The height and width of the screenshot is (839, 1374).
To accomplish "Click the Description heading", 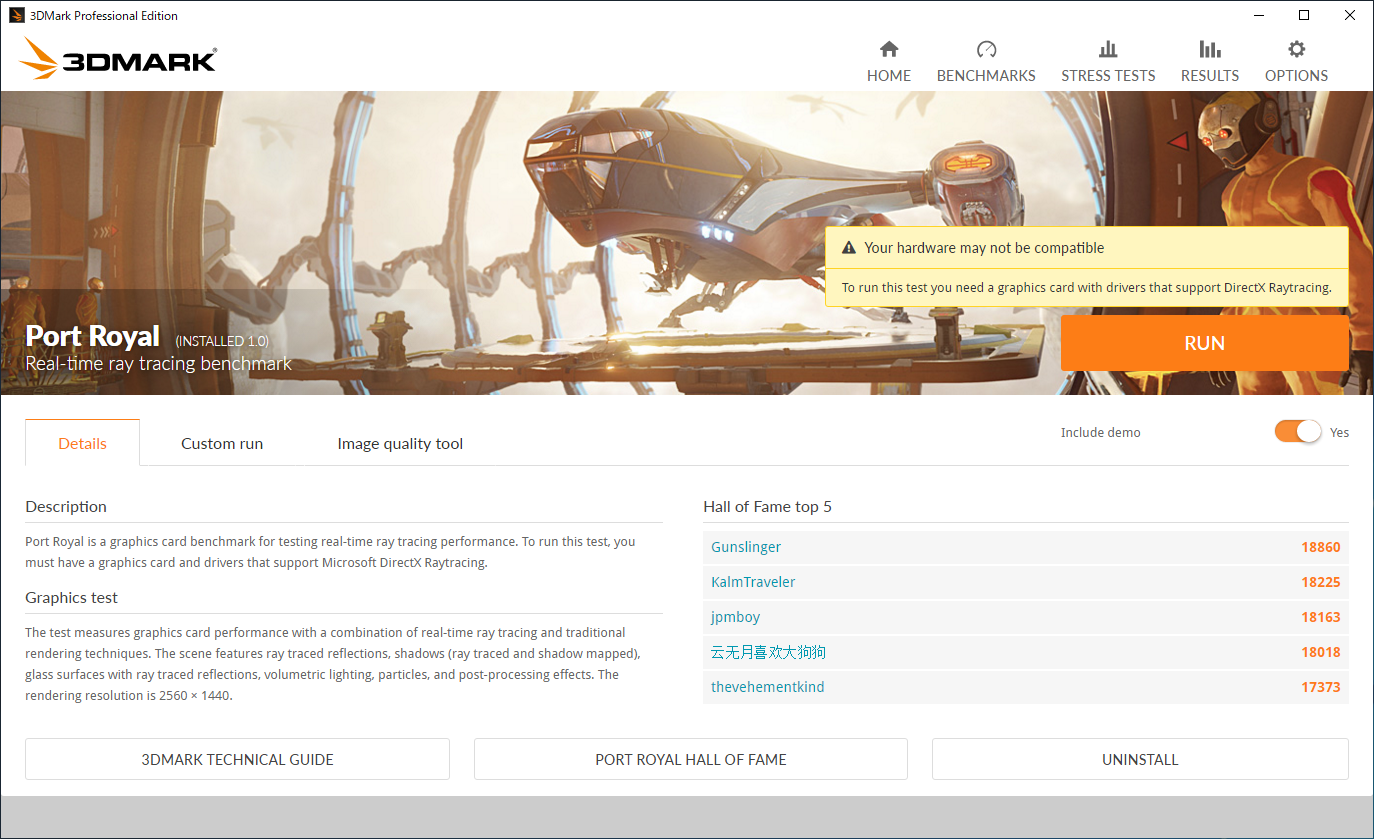I will pos(66,506).
